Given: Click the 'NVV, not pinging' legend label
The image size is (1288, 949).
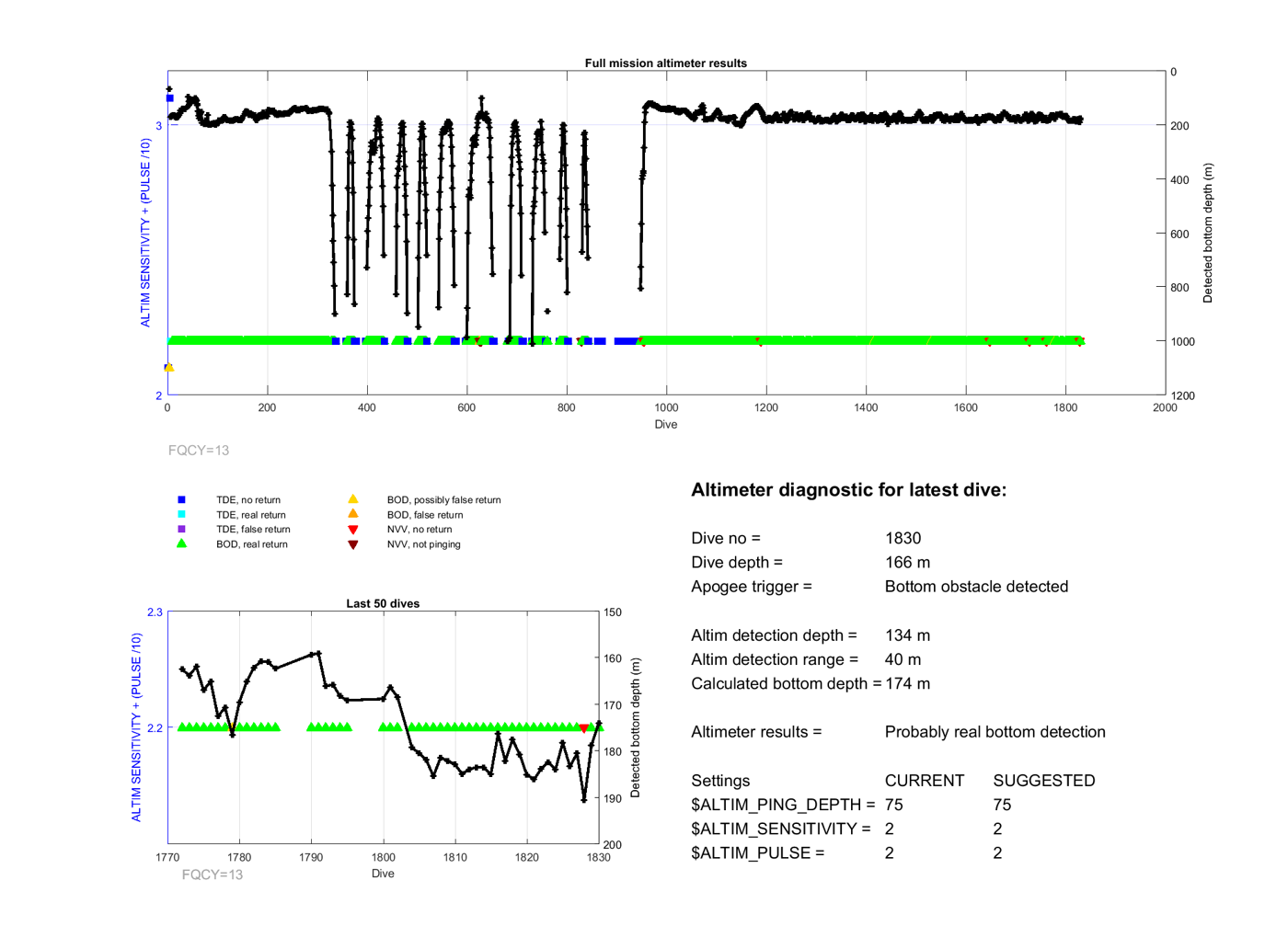Looking at the screenshot, I should [x=423, y=543].
